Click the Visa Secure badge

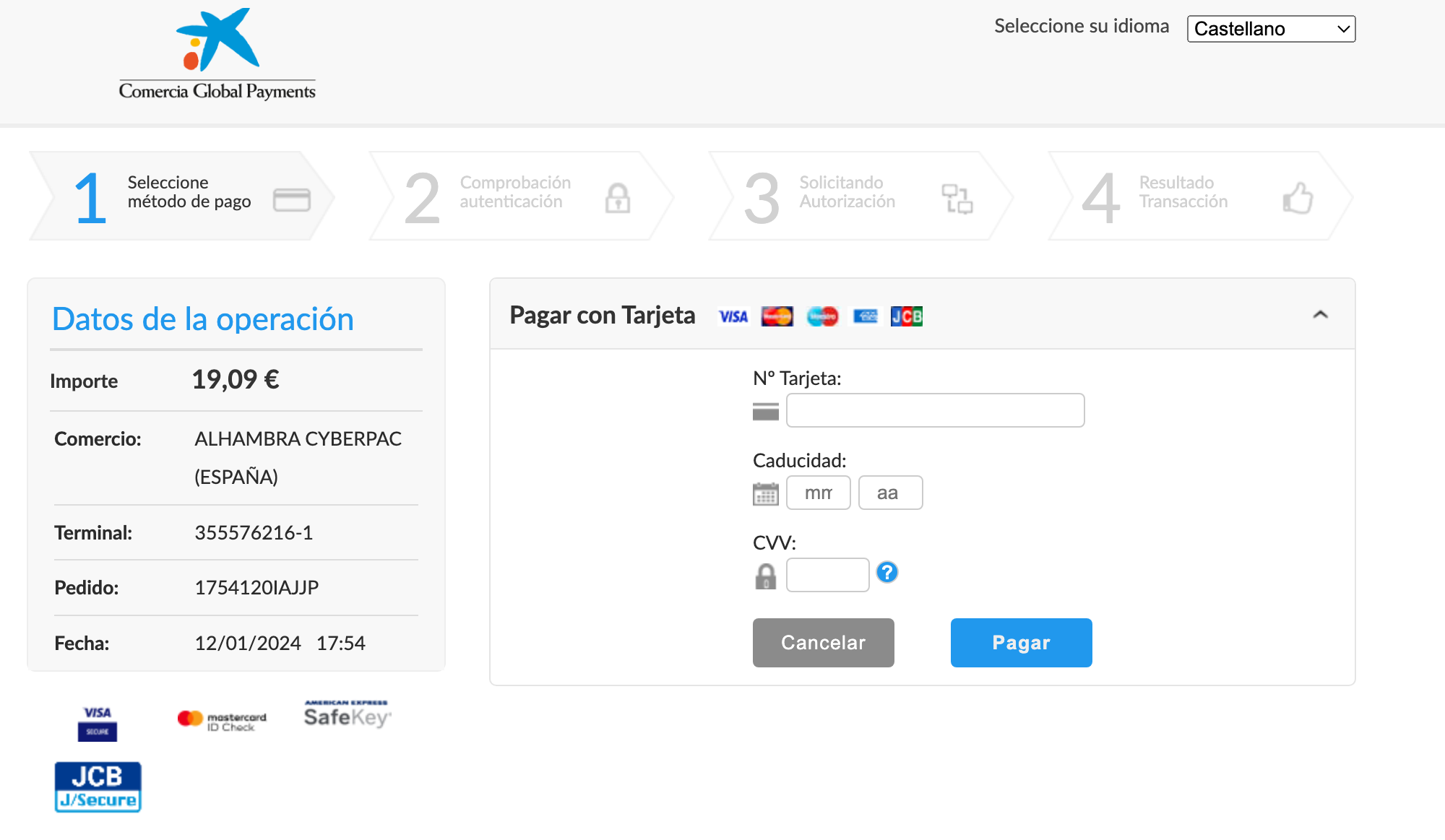tap(98, 723)
